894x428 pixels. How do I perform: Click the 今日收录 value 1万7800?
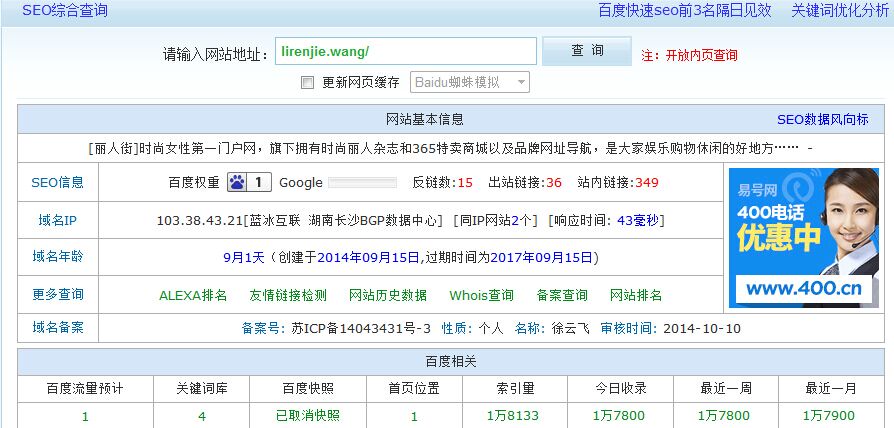point(619,416)
